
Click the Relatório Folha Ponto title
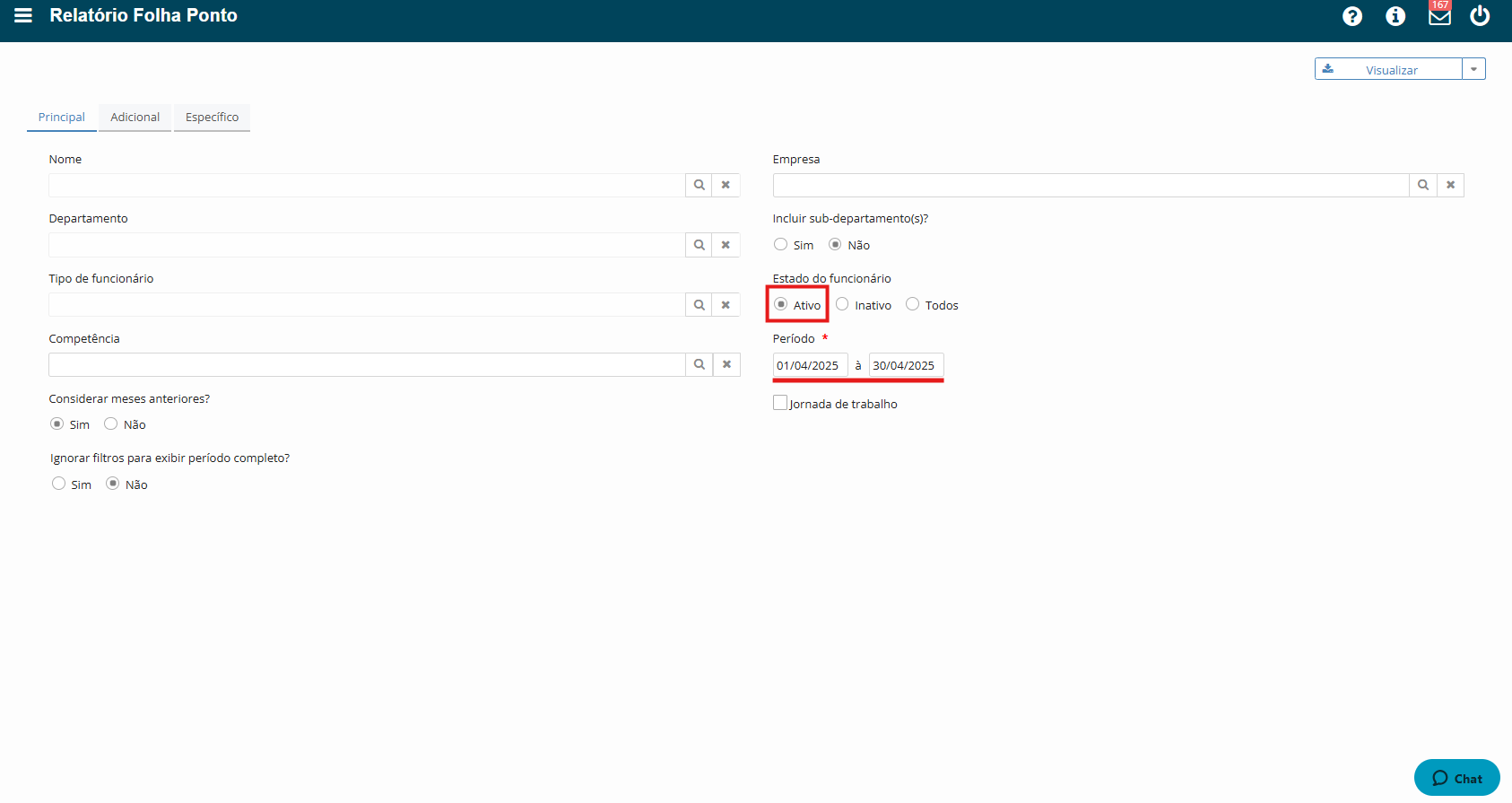(143, 15)
